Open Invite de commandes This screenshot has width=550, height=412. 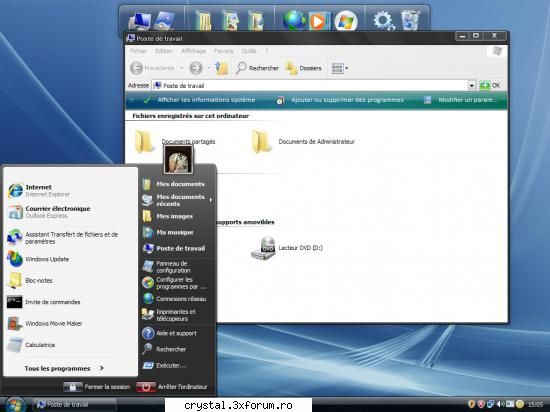(x=43, y=302)
